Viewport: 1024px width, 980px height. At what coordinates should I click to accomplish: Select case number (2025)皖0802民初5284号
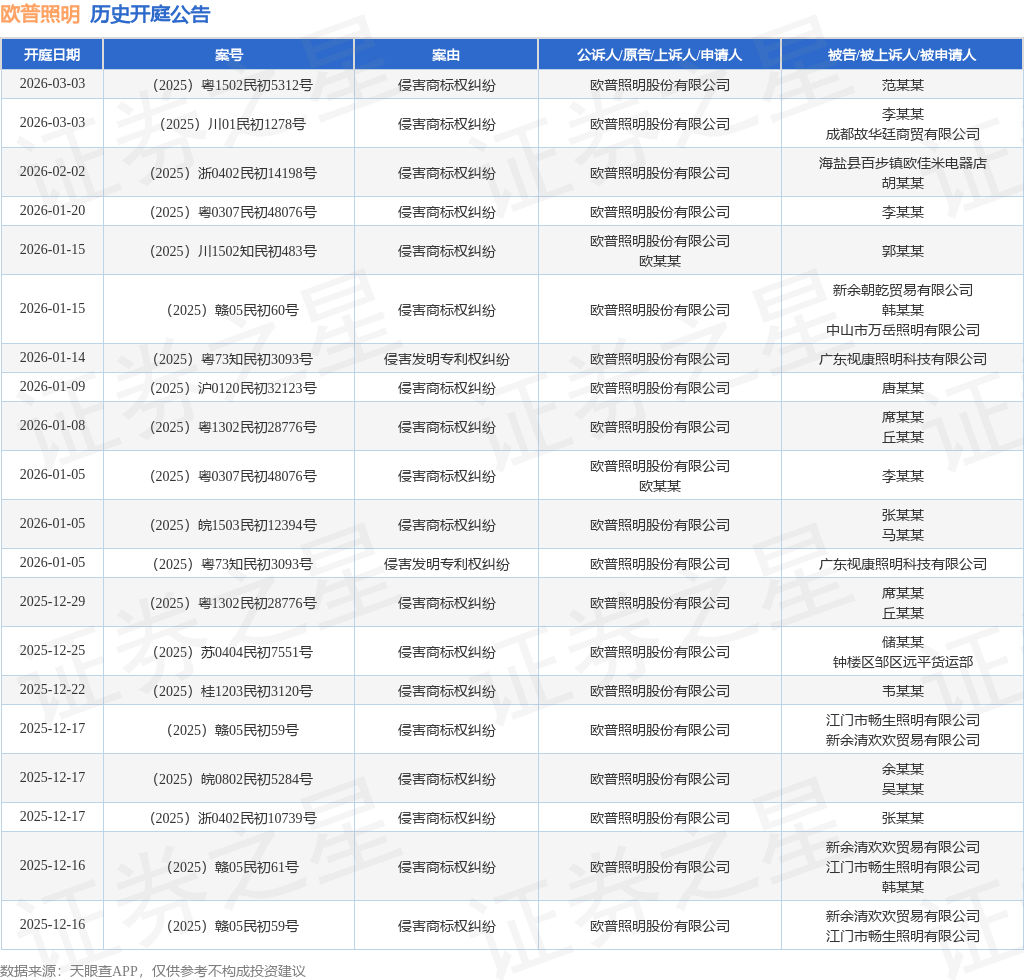[232, 780]
